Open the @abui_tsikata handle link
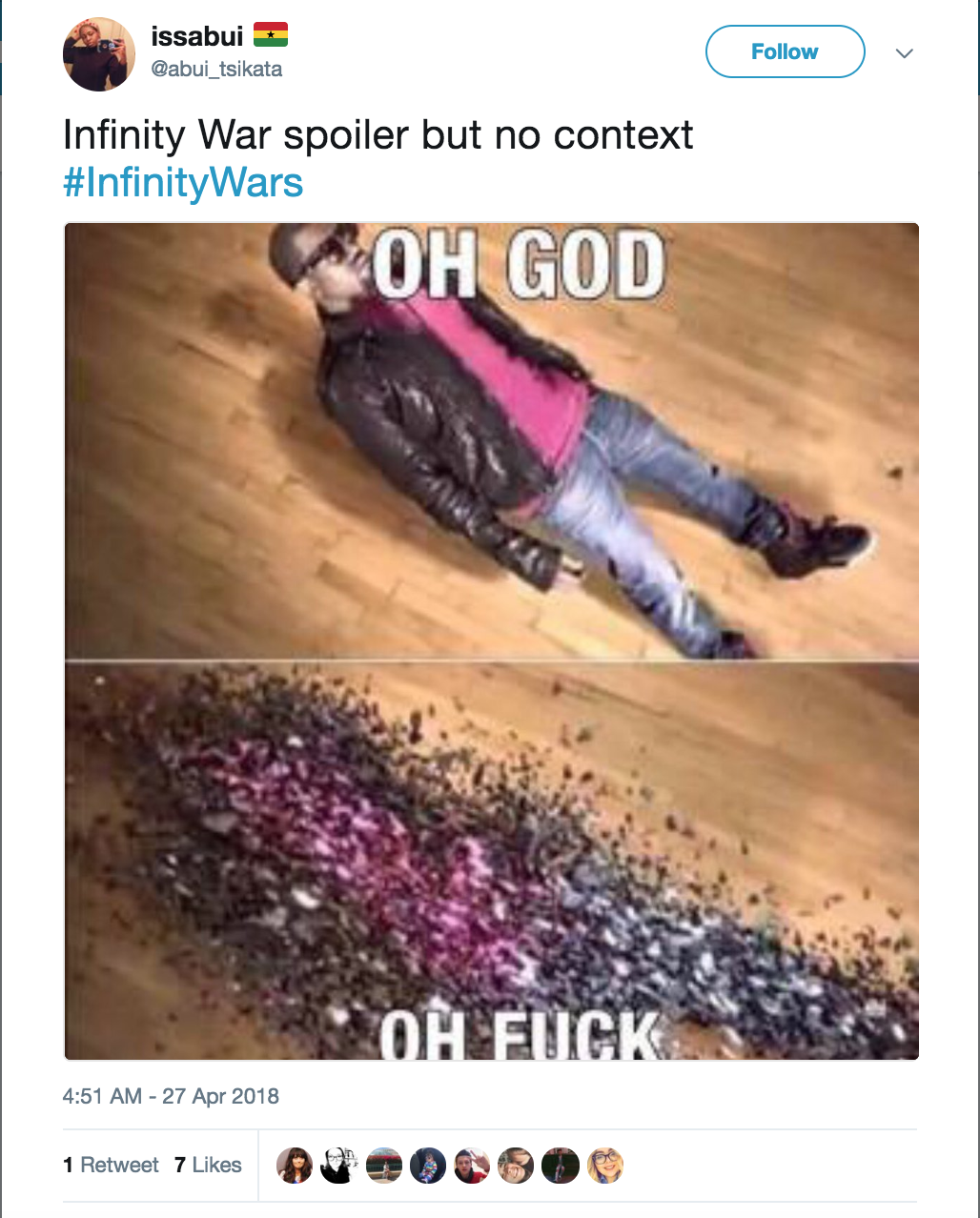 click(216, 69)
